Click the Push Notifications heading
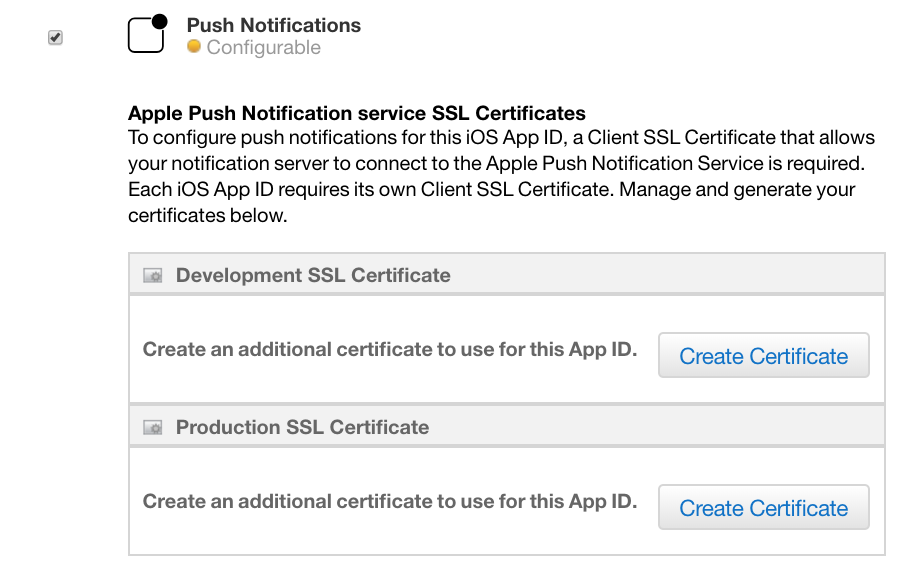 coord(273,25)
